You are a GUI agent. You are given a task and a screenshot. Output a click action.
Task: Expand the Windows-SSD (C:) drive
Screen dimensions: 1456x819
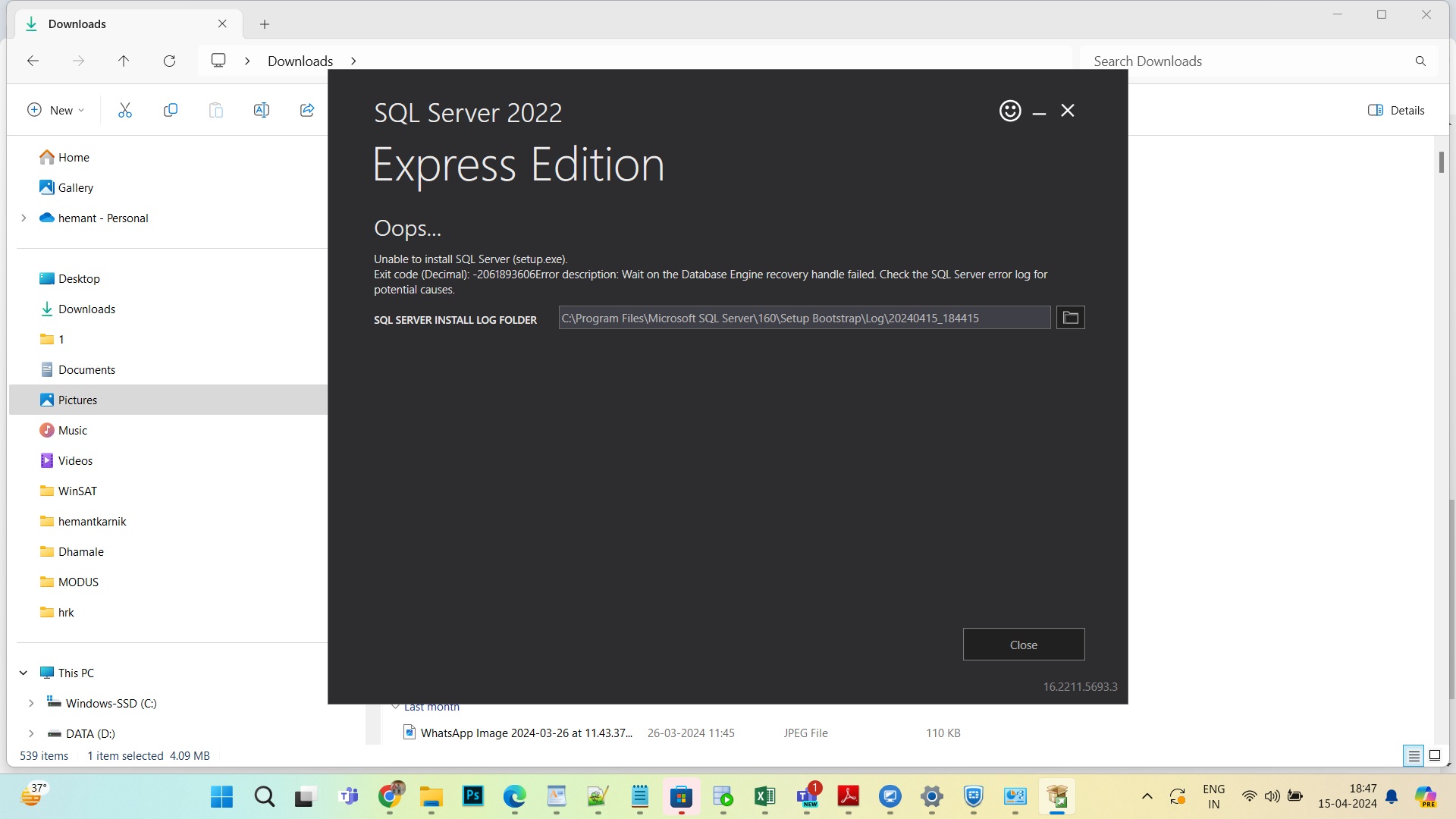click(x=31, y=704)
